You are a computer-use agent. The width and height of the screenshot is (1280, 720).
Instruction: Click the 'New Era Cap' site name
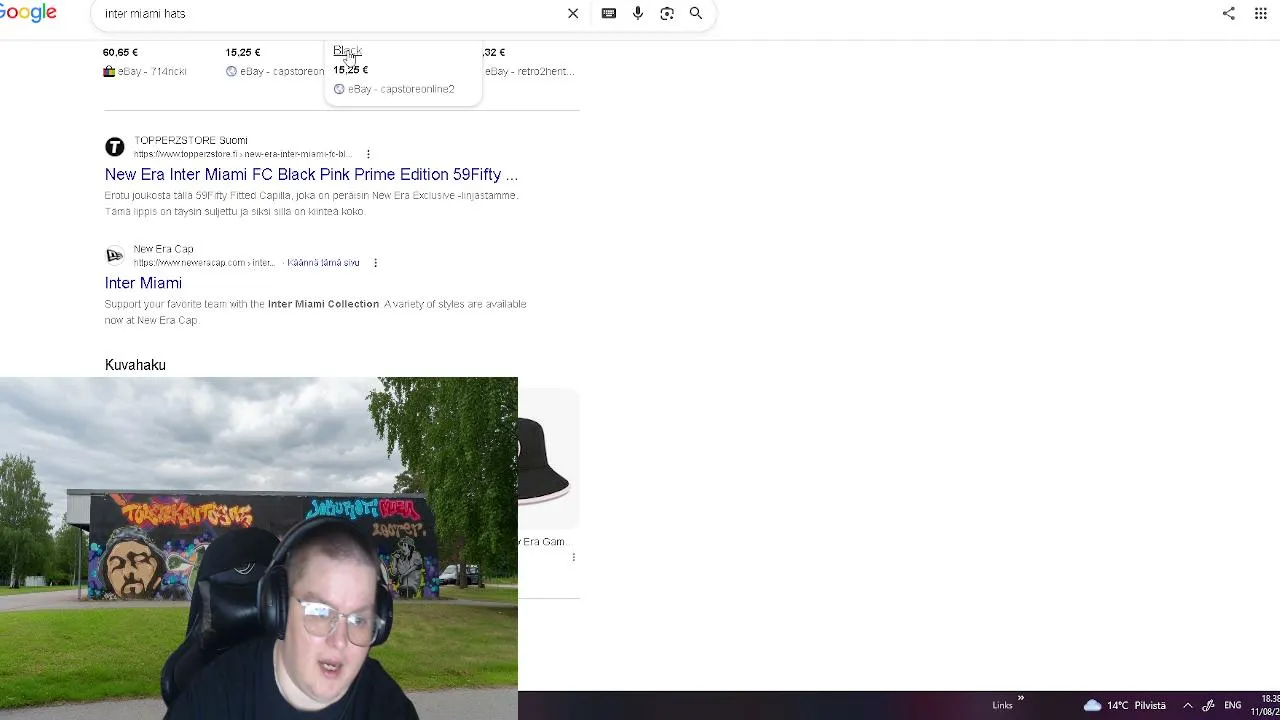click(x=164, y=249)
